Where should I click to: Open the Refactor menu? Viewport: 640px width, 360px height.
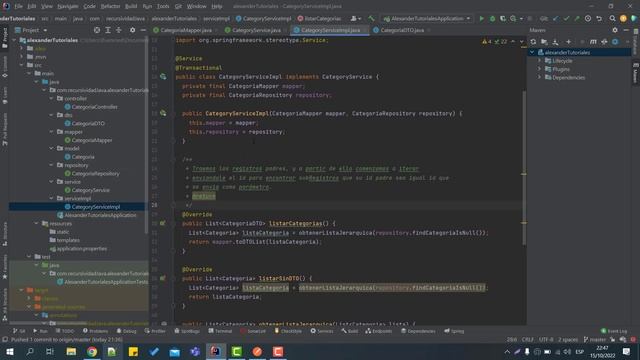pyautogui.click(x=110, y=6)
